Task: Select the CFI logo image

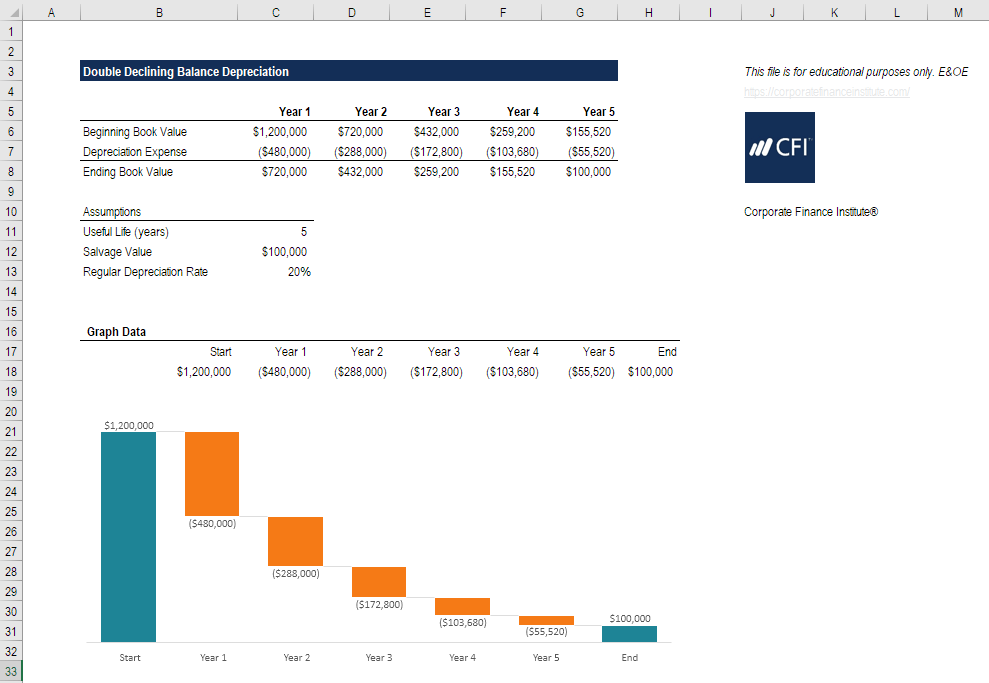Action: click(779, 147)
